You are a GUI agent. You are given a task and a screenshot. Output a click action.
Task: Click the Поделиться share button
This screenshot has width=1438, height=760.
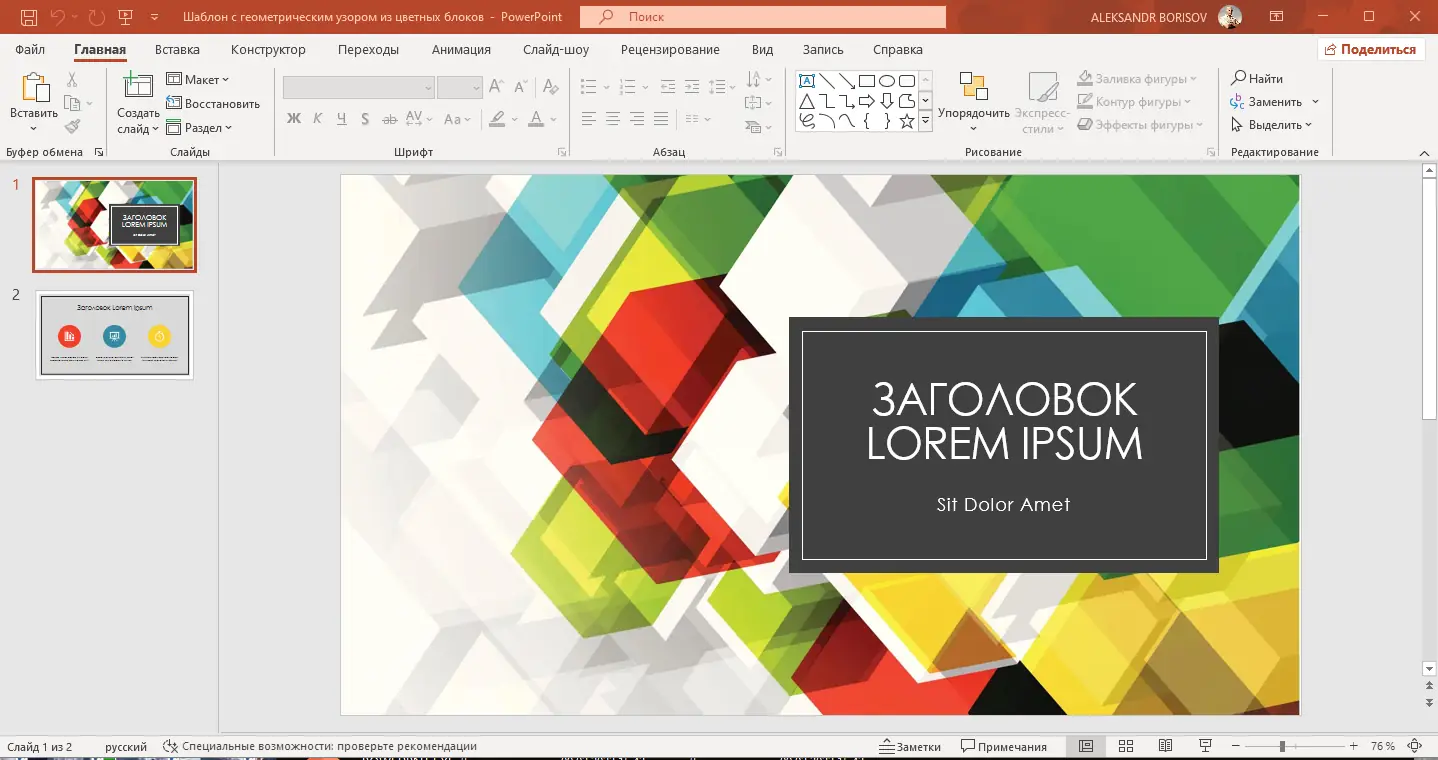pos(1370,49)
